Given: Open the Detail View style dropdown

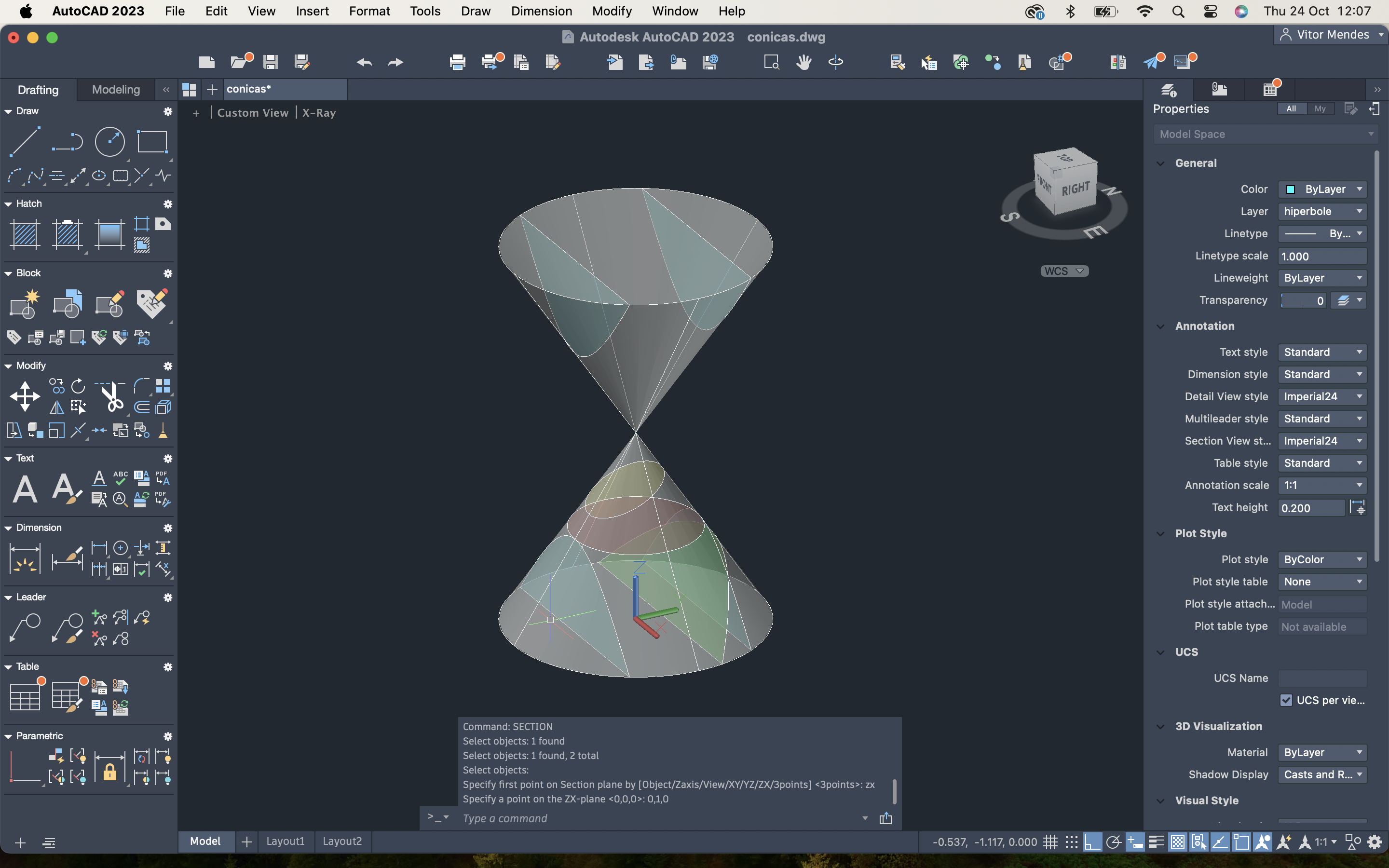Looking at the screenshot, I should coord(1322,397).
